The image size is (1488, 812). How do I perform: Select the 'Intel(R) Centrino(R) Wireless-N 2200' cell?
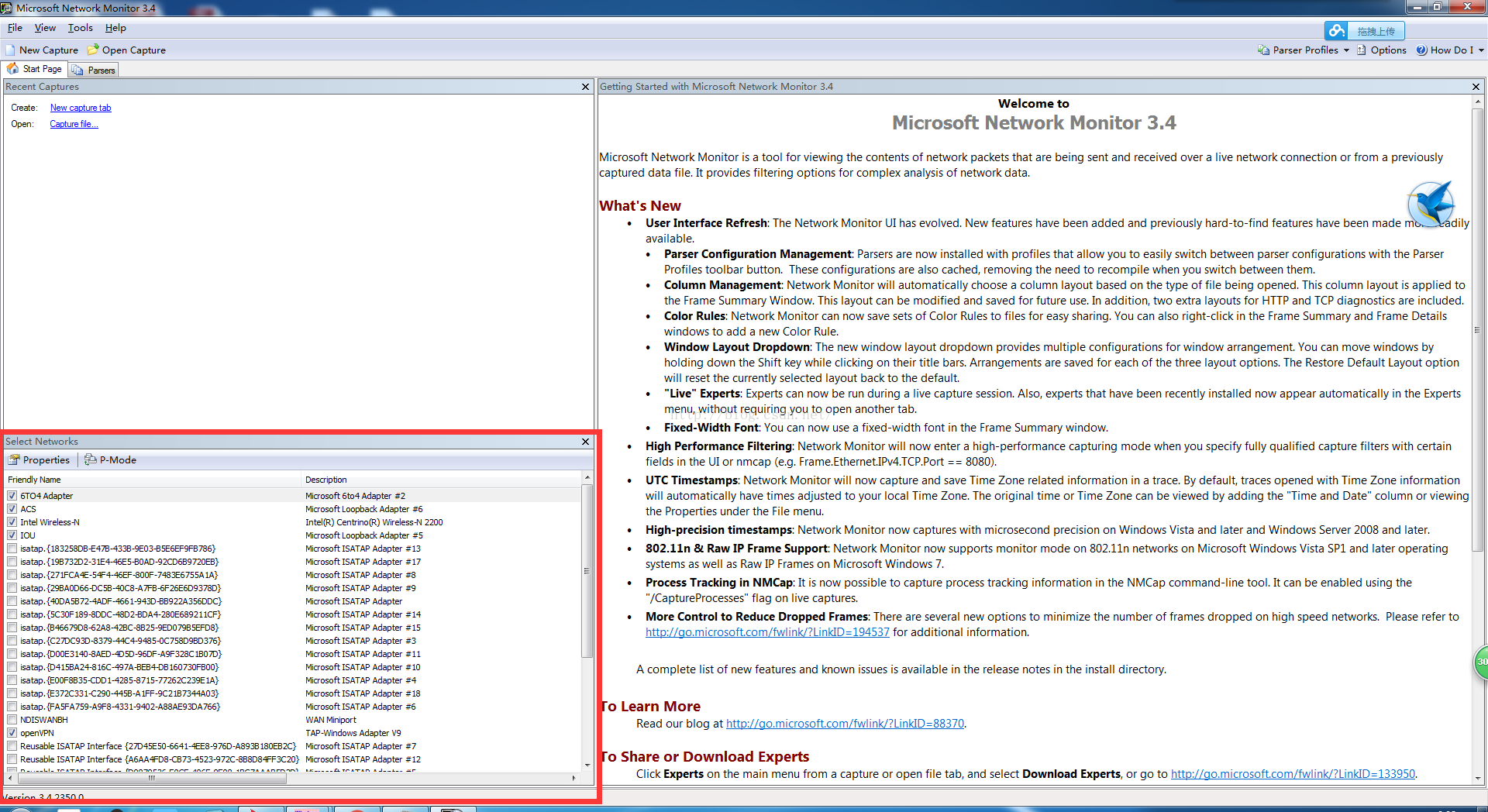tap(374, 522)
